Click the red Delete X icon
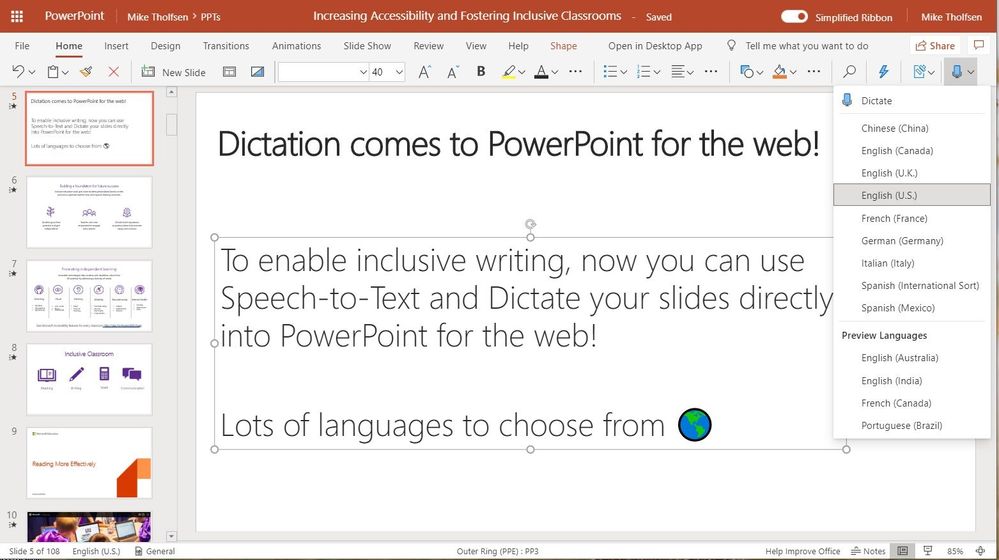 click(x=113, y=72)
